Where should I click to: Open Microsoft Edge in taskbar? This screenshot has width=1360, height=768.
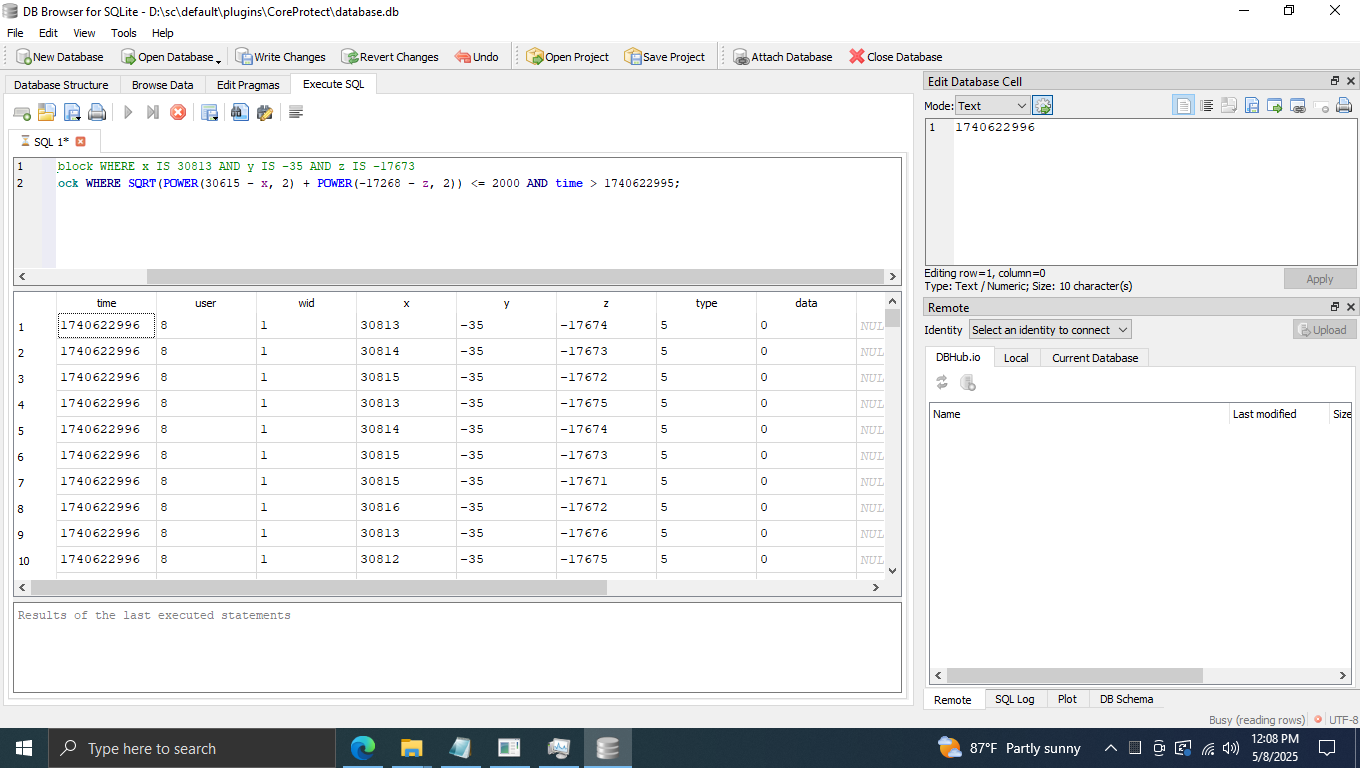(362, 748)
